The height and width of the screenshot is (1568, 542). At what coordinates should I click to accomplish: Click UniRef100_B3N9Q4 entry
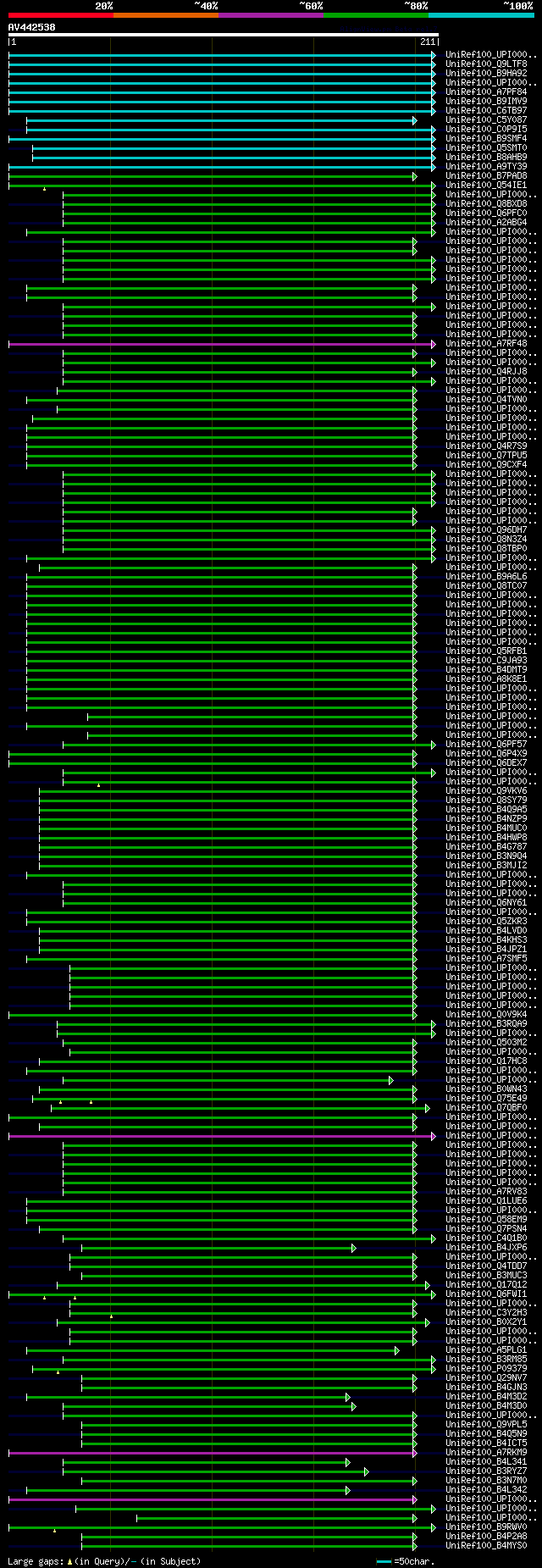[x=486, y=856]
